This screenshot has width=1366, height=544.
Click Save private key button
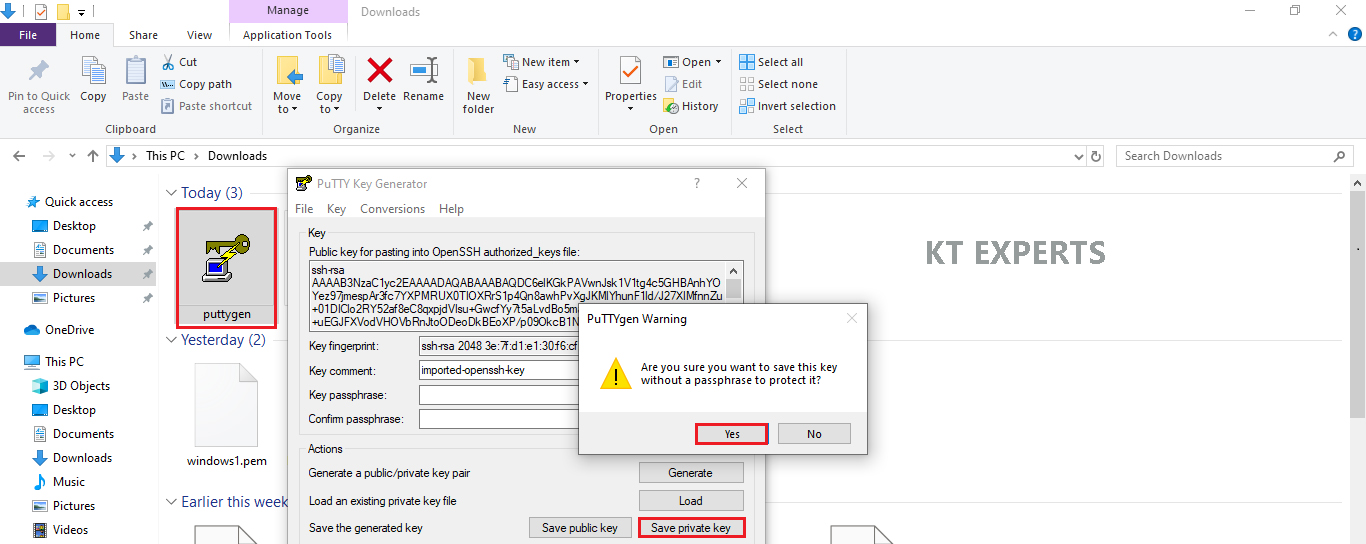[691, 528]
